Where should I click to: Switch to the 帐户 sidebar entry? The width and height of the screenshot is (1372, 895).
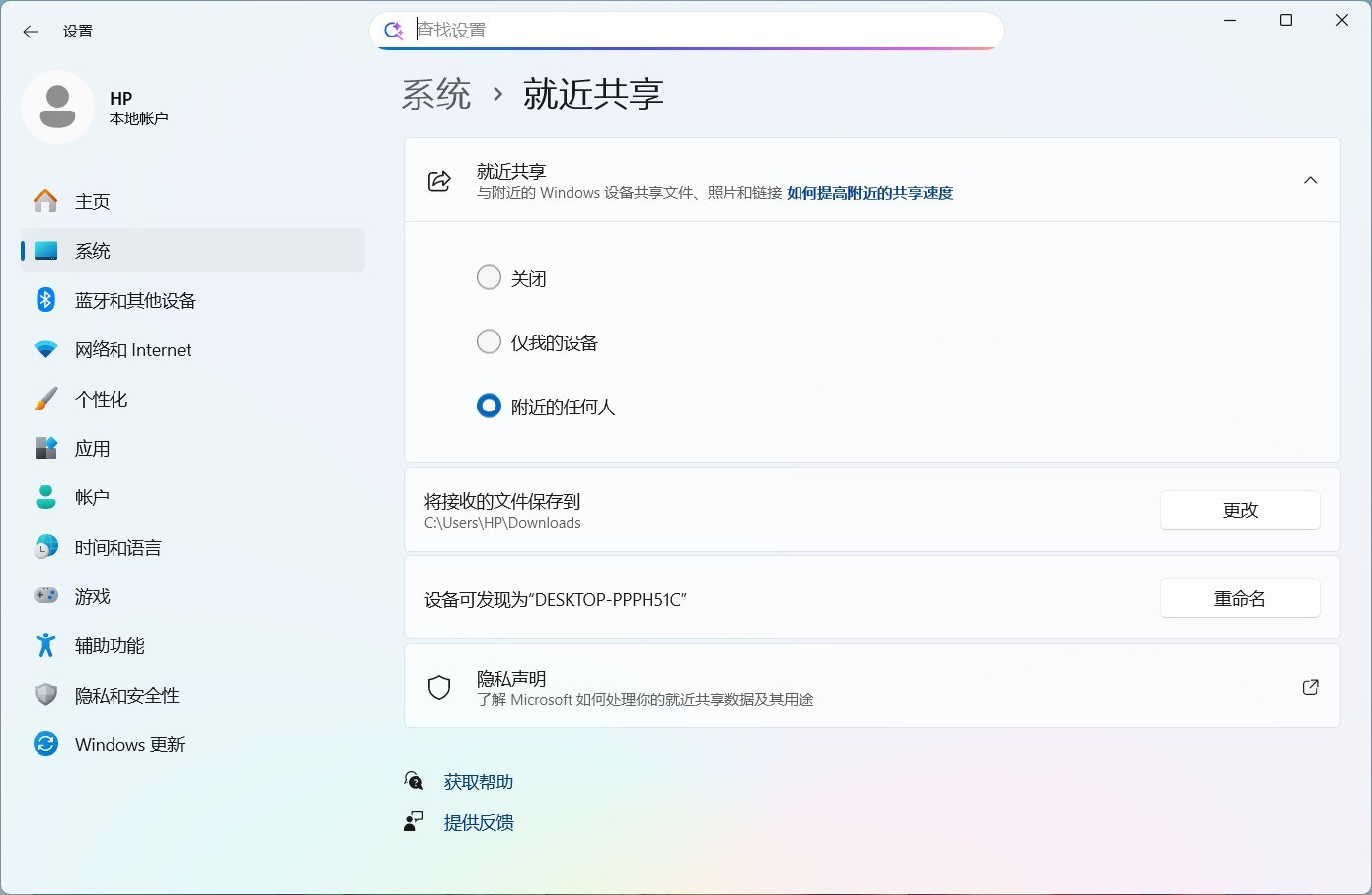92,497
